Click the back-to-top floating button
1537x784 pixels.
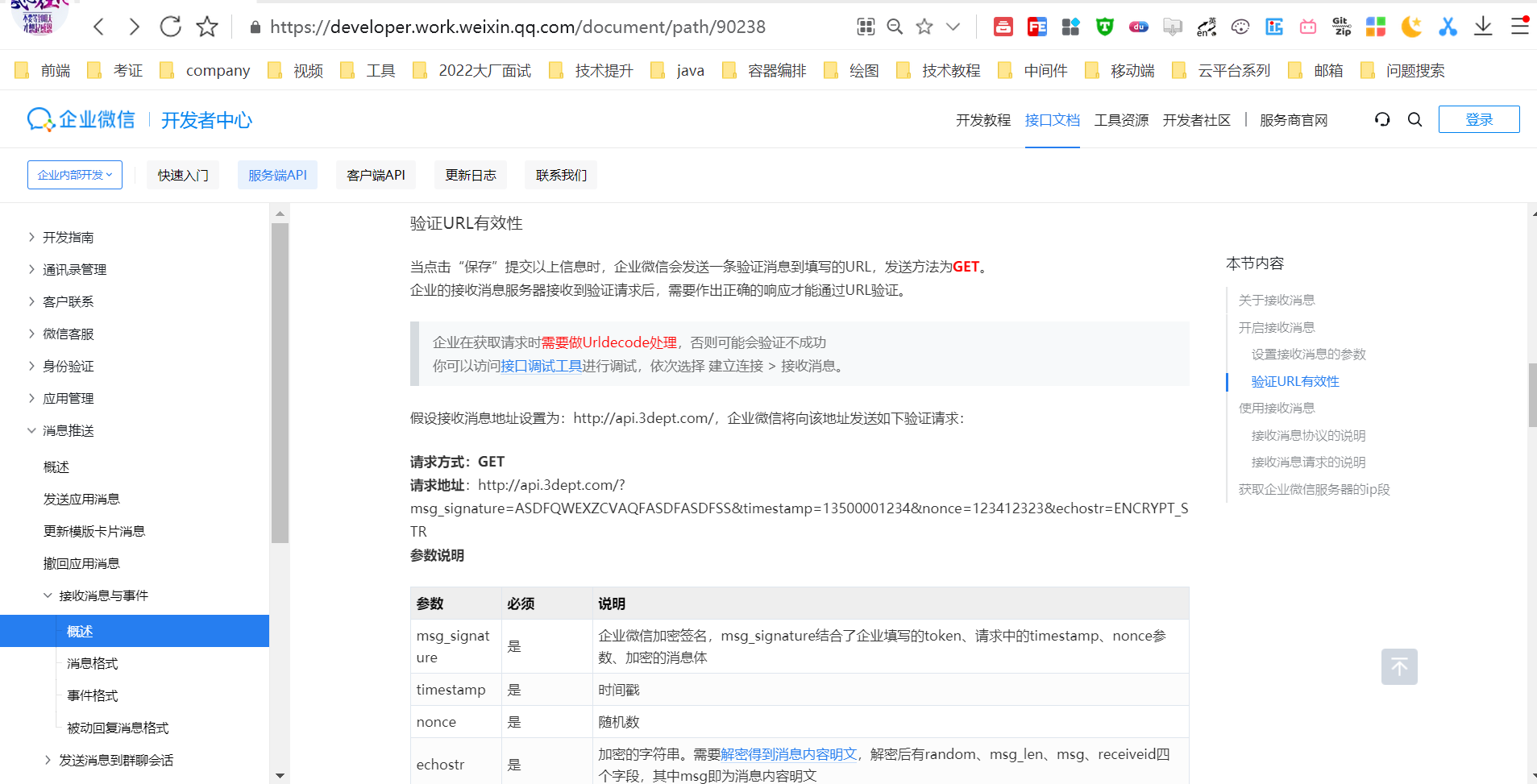coord(1399,666)
